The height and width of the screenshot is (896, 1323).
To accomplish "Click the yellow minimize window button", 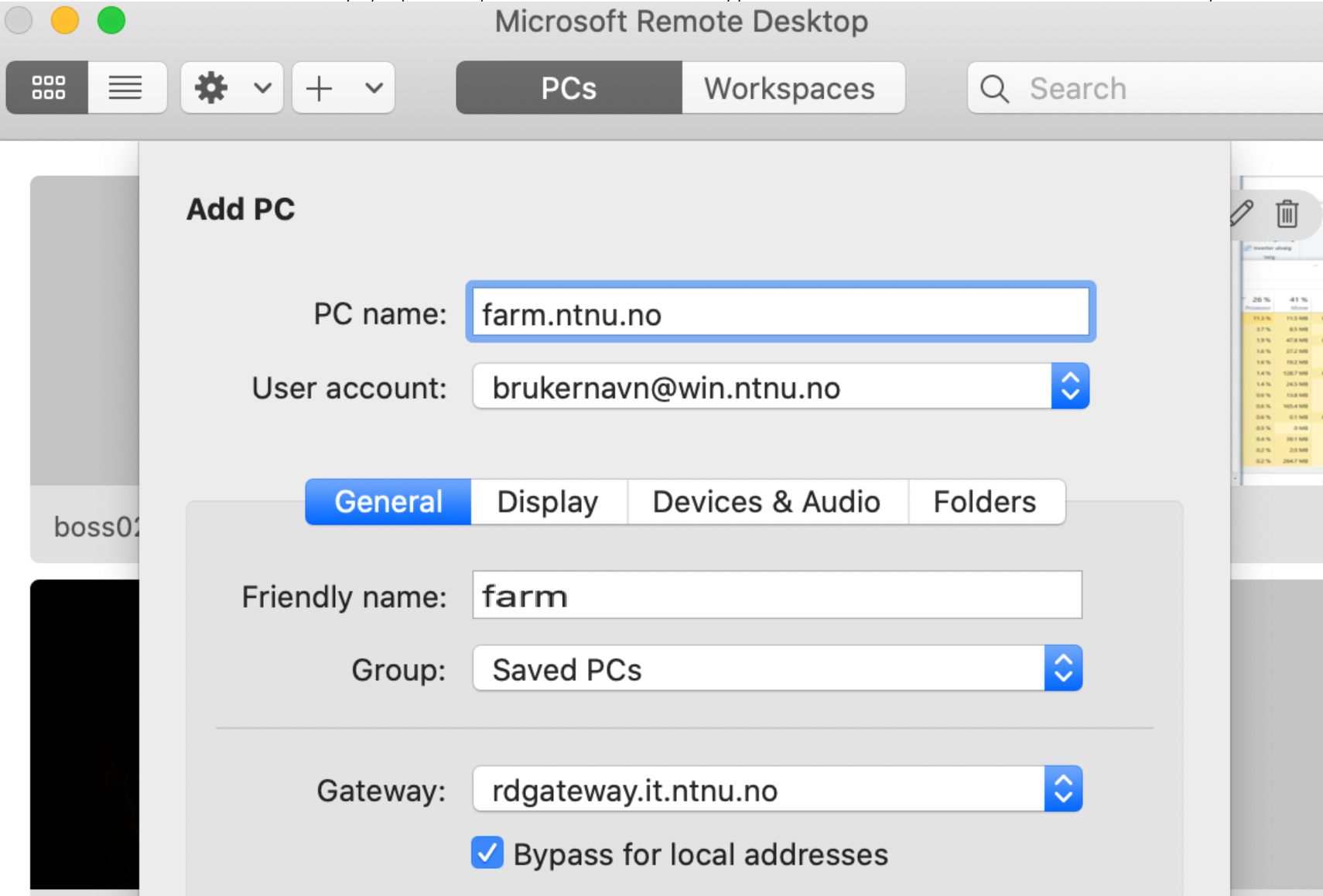I will pyautogui.click(x=65, y=20).
